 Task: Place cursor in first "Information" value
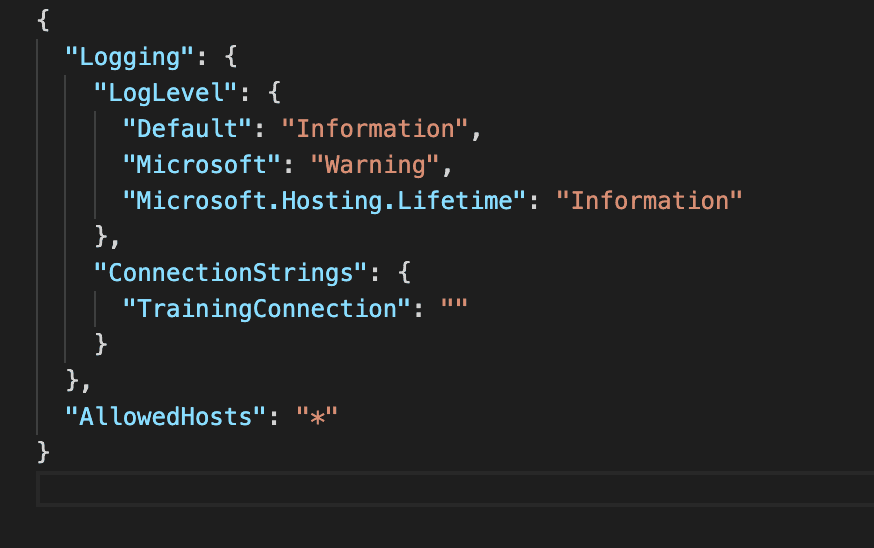375,129
